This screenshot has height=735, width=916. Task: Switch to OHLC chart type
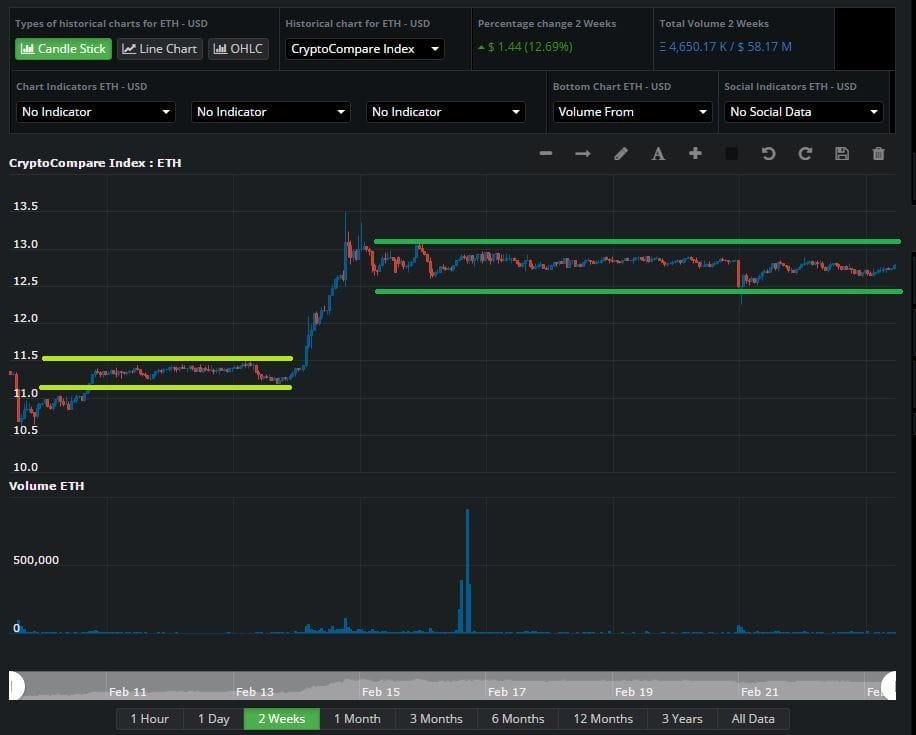click(x=238, y=49)
